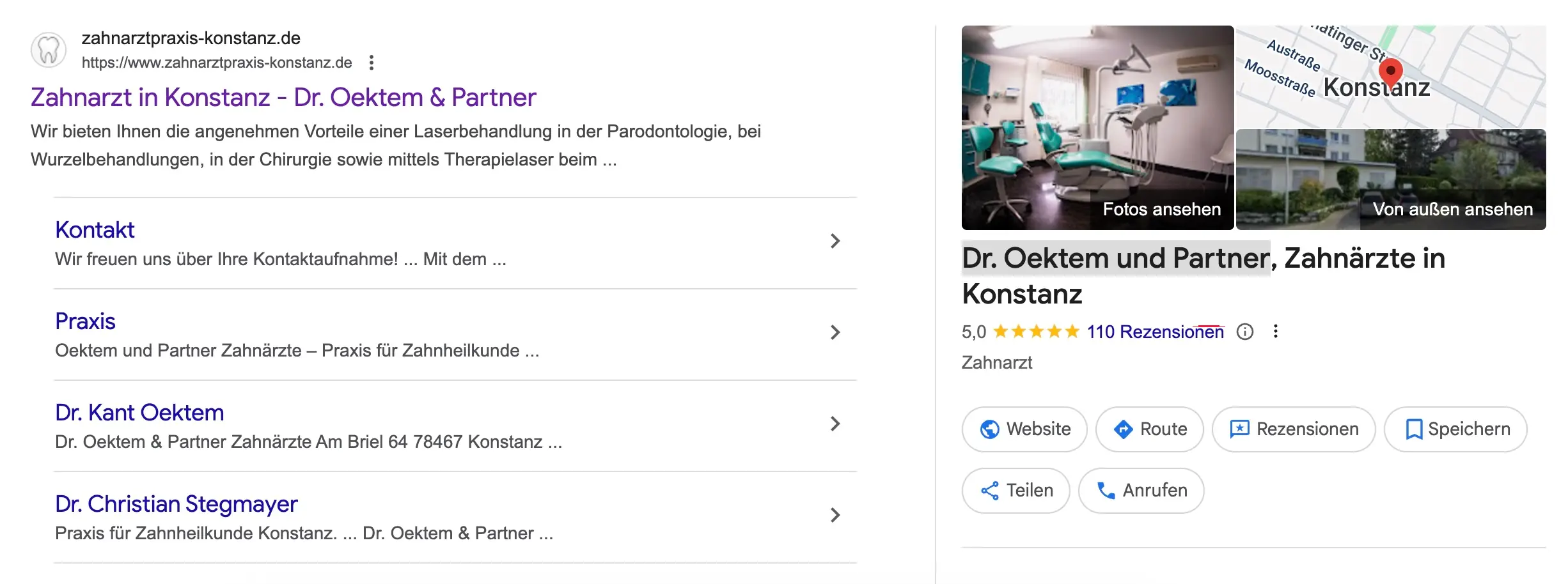
Task: Call the practice with Anrufen button
Action: click(x=1141, y=491)
